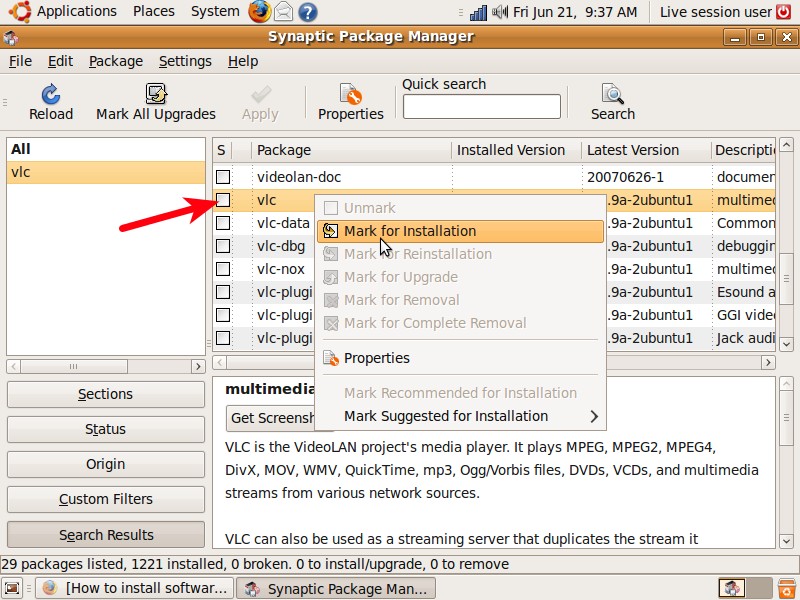This screenshot has width=800, height=600.
Task: Click the left pane horizontal scrollbar thumb
Action: pyautogui.click(x=74, y=366)
